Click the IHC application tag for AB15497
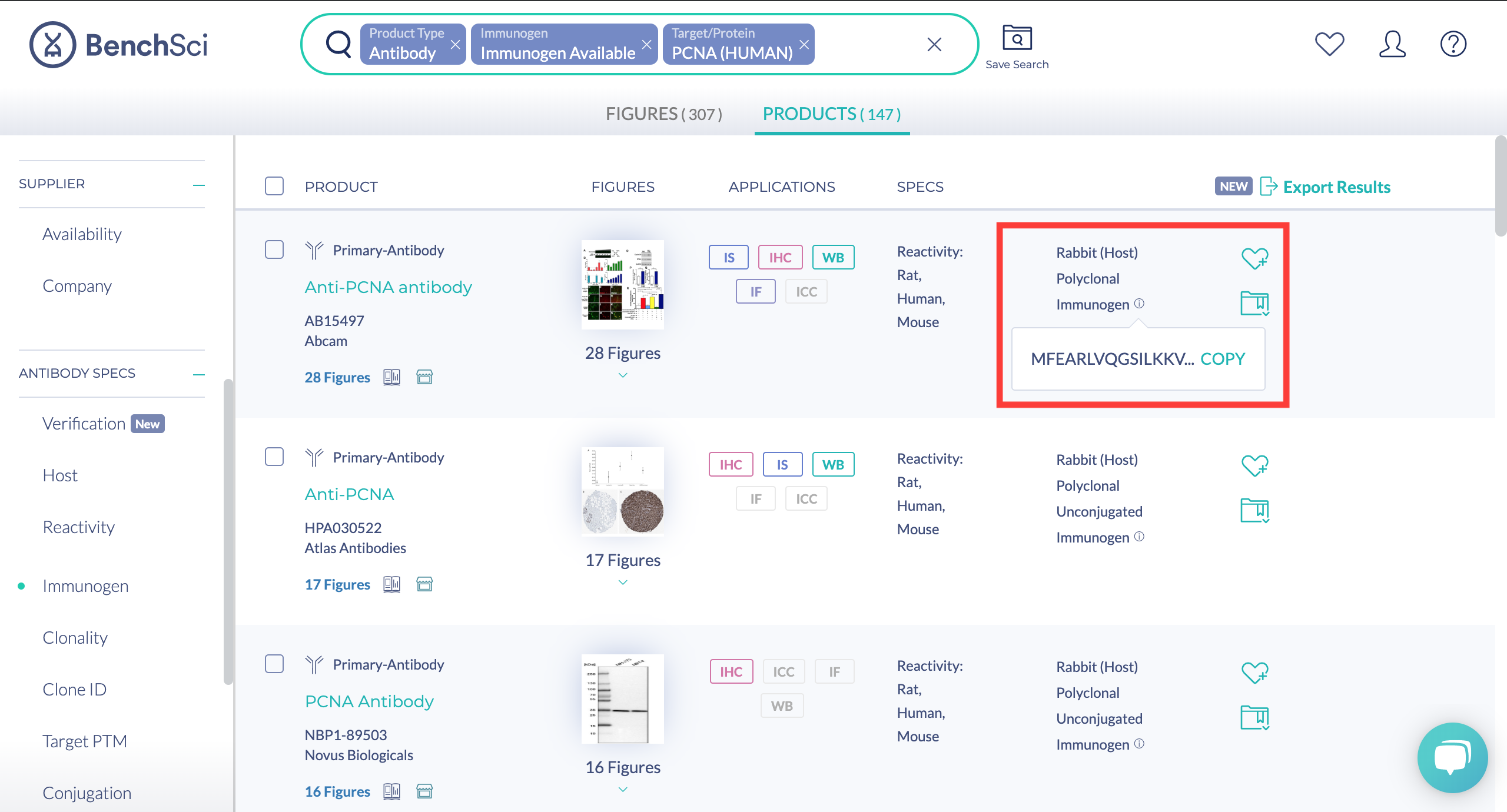The width and height of the screenshot is (1507, 812). coord(781,257)
